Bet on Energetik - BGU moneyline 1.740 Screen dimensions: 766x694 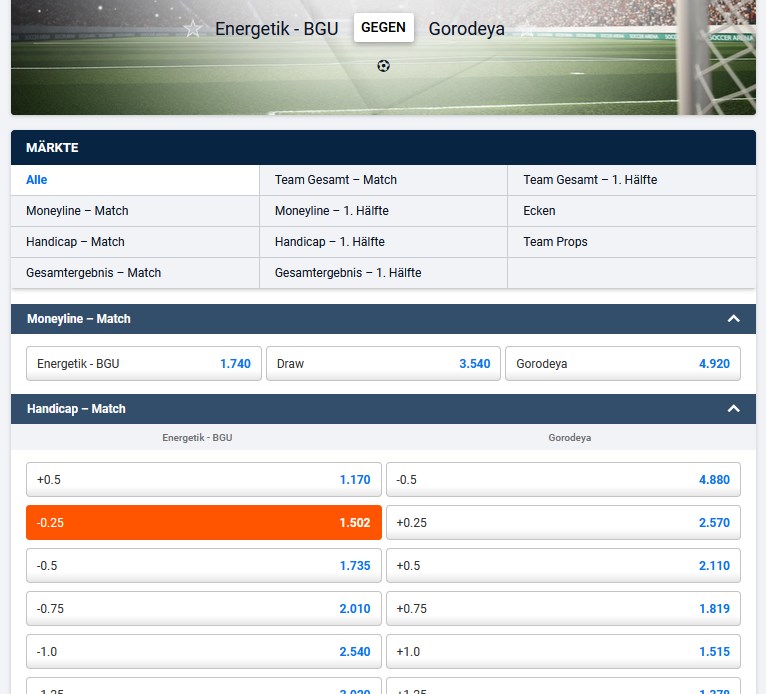[144, 363]
